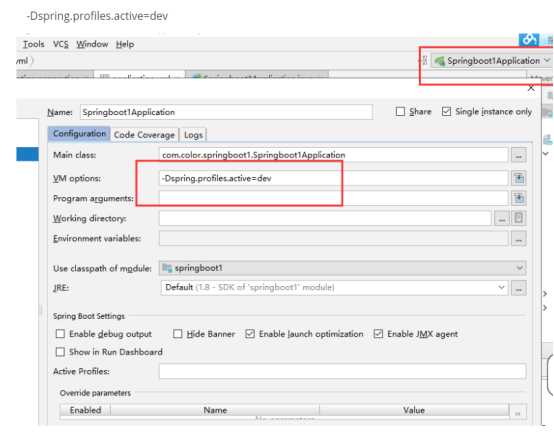
Task: Click the Name column header in Override parameters
Action: tap(215, 410)
